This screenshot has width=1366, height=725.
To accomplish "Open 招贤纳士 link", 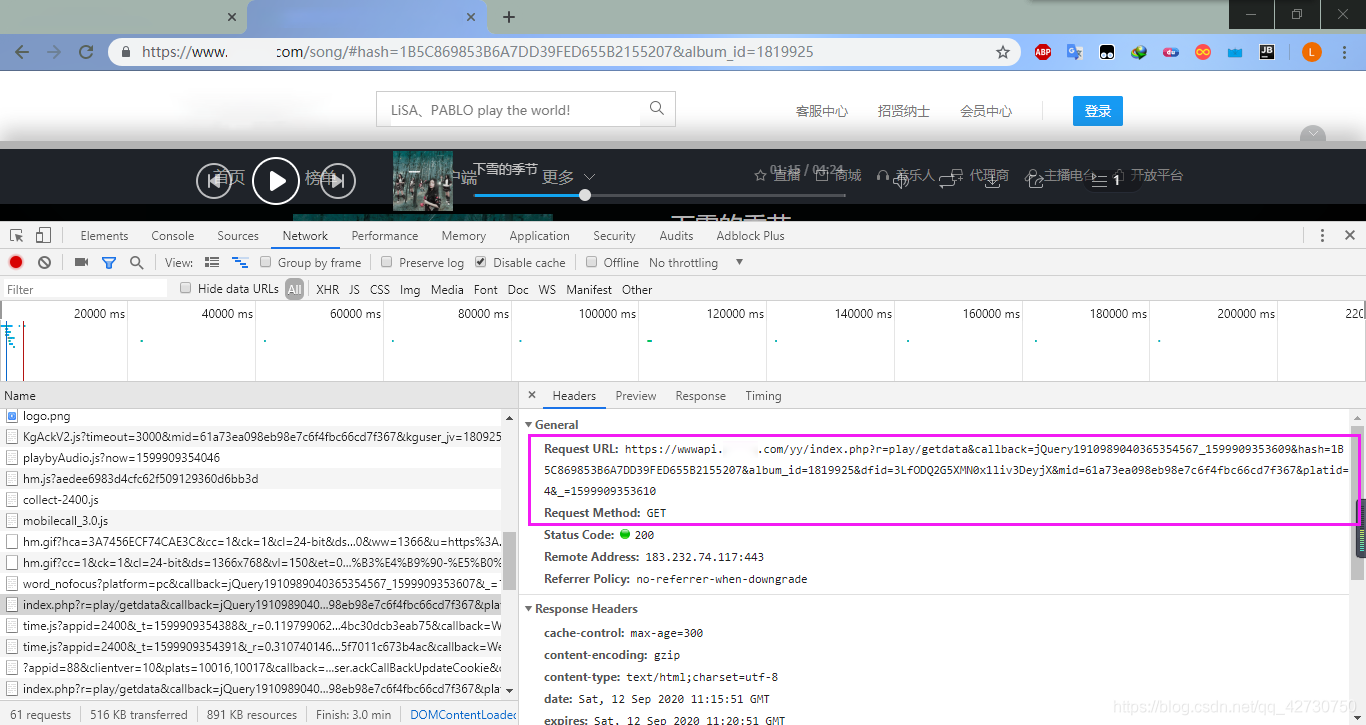I will coord(904,111).
